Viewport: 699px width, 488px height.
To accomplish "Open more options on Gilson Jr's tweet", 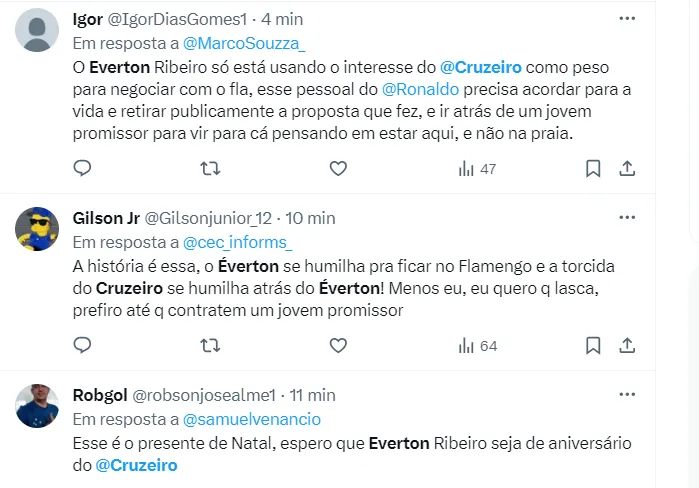I will (x=627, y=217).
